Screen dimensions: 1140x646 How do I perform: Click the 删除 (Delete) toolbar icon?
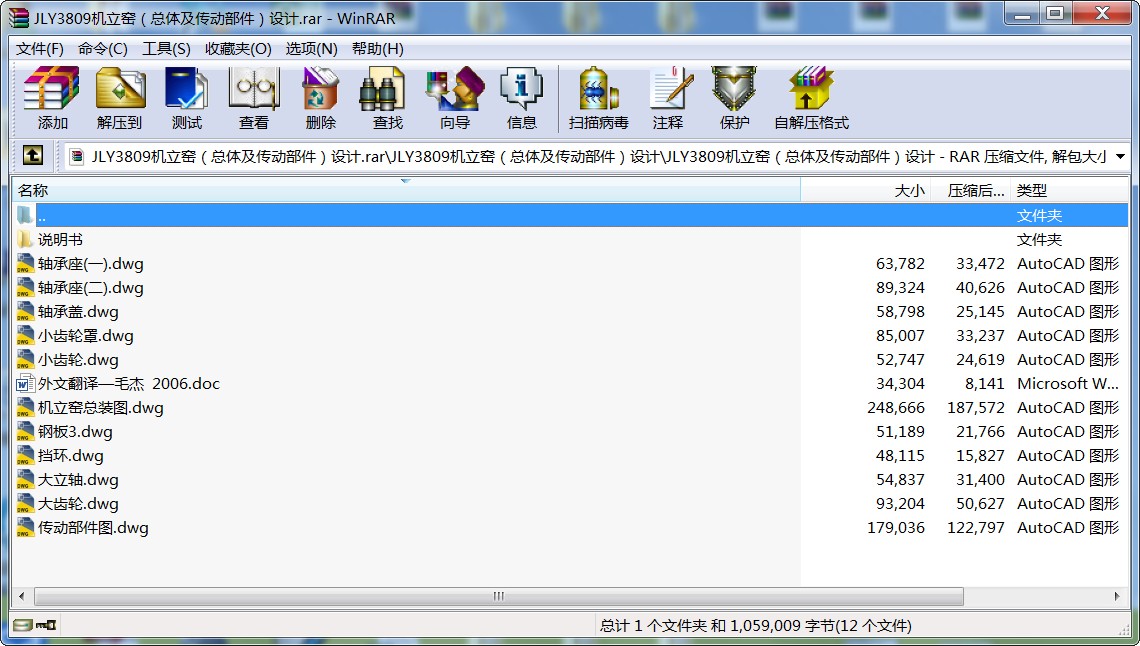click(x=320, y=98)
